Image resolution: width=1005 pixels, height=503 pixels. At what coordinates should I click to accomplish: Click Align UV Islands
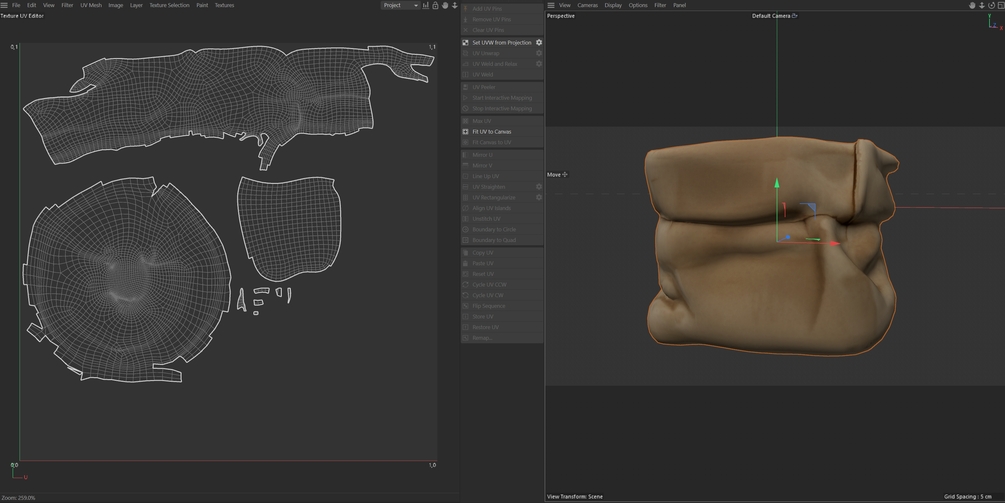(502, 208)
